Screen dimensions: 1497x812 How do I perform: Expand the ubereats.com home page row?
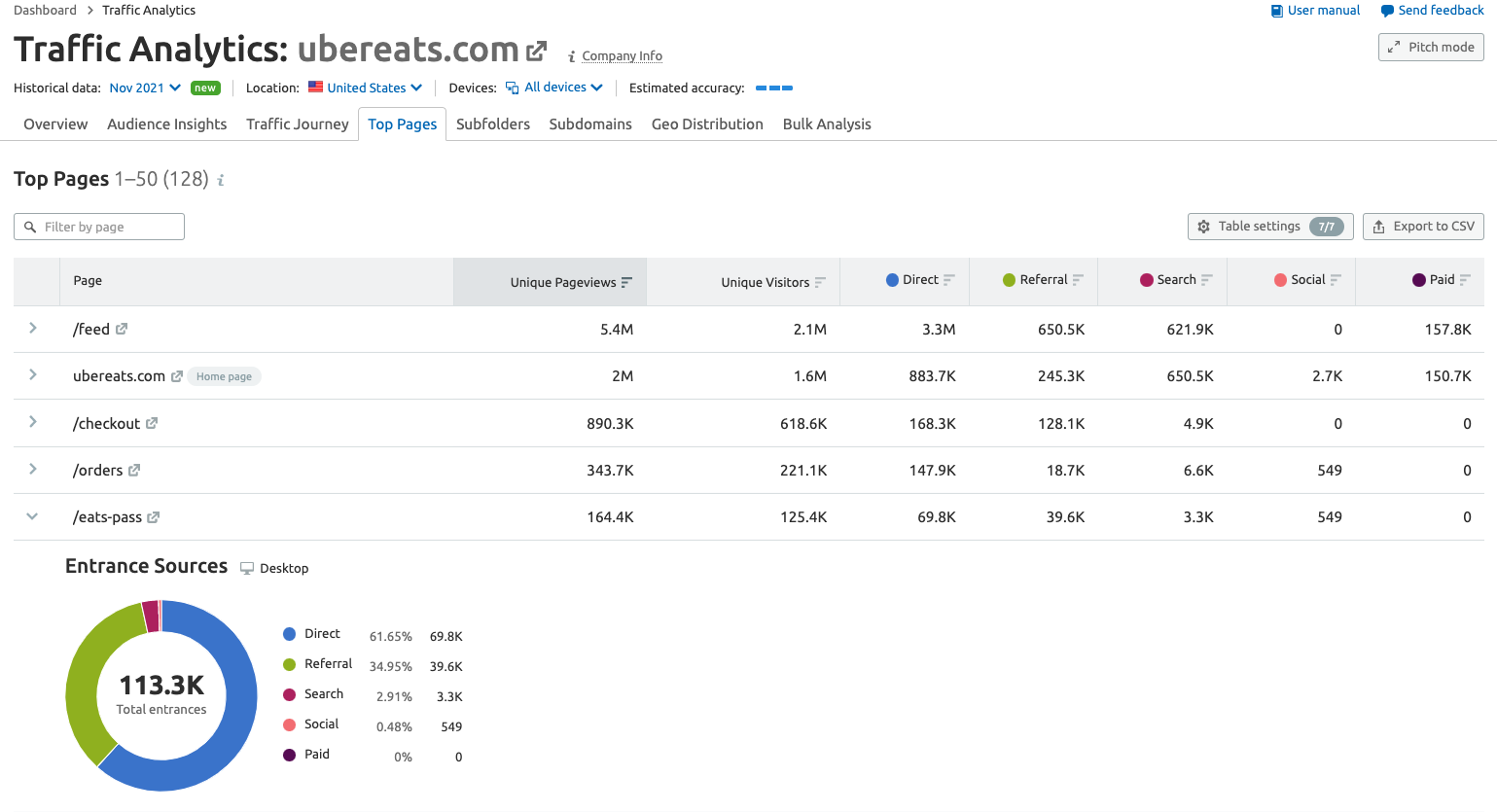pyautogui.click(x=33, y=375)
